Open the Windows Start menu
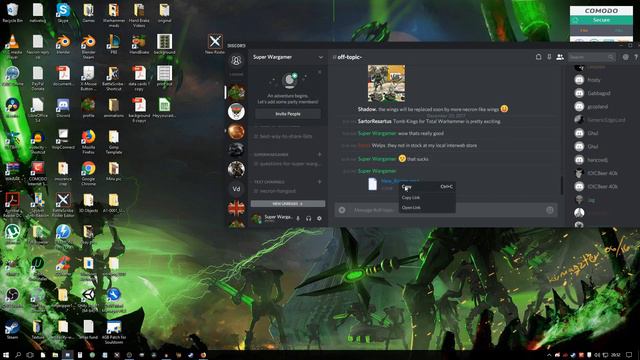The height and width of the screenshot is (360, 640). pos(6,355)
